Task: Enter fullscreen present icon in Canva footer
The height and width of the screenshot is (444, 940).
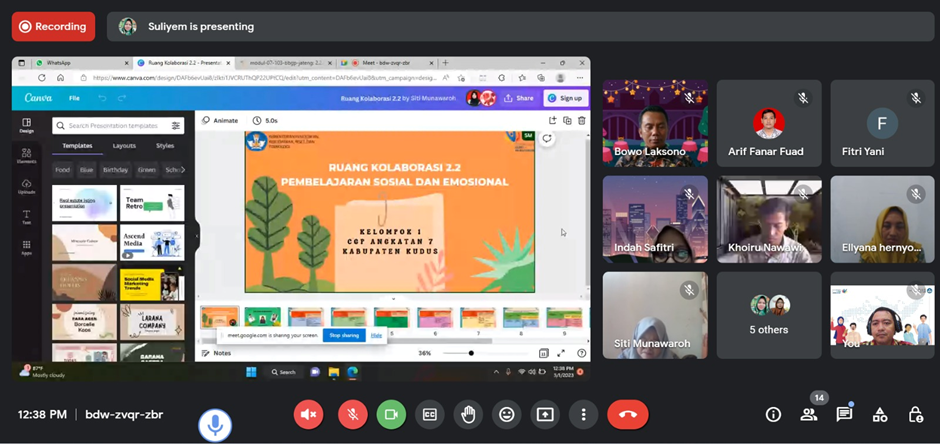Action: (561, 353)
